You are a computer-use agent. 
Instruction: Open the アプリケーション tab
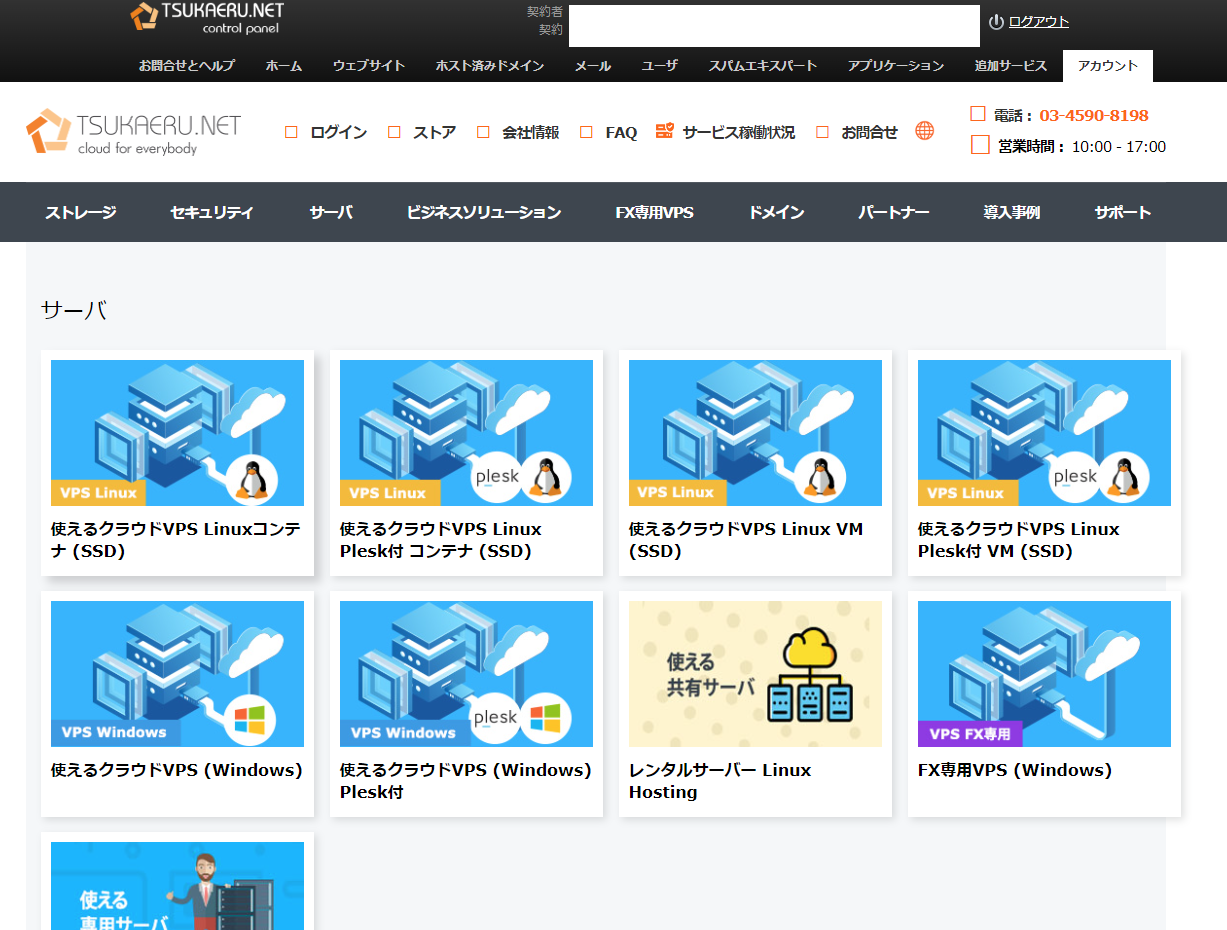click(896, 66)
